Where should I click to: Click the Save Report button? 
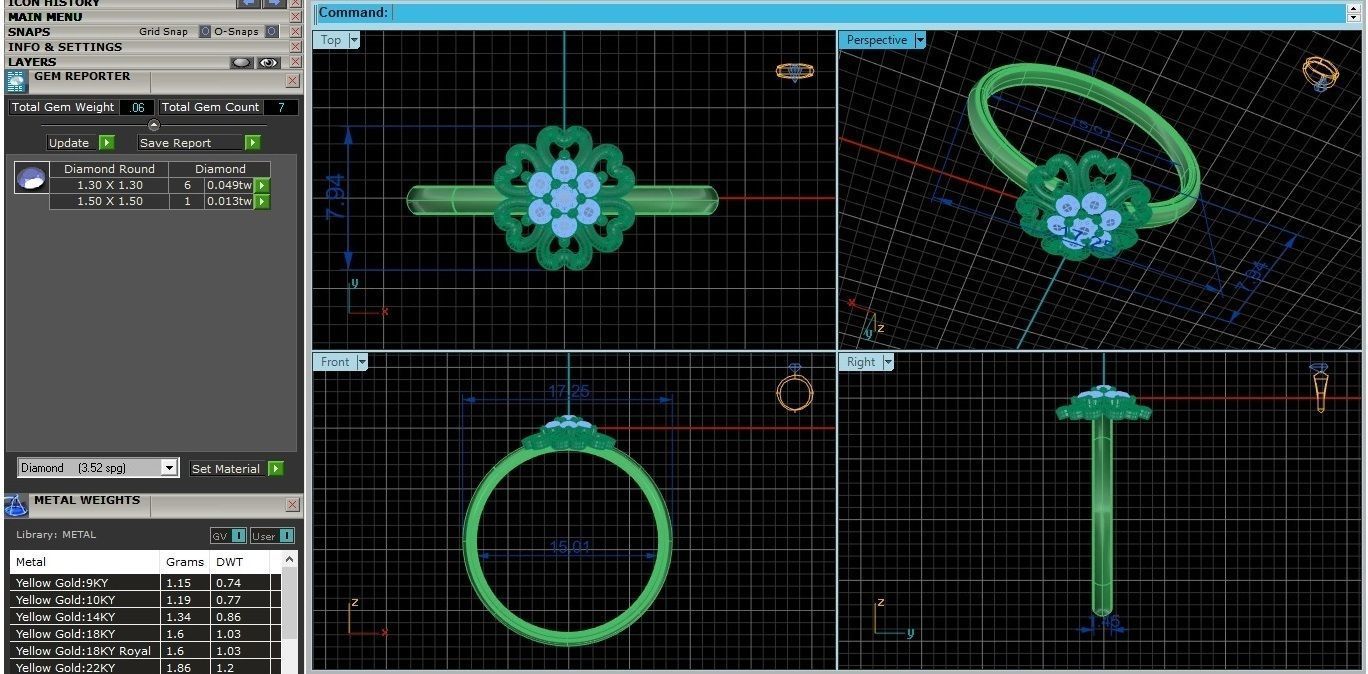tap(190, 143)
